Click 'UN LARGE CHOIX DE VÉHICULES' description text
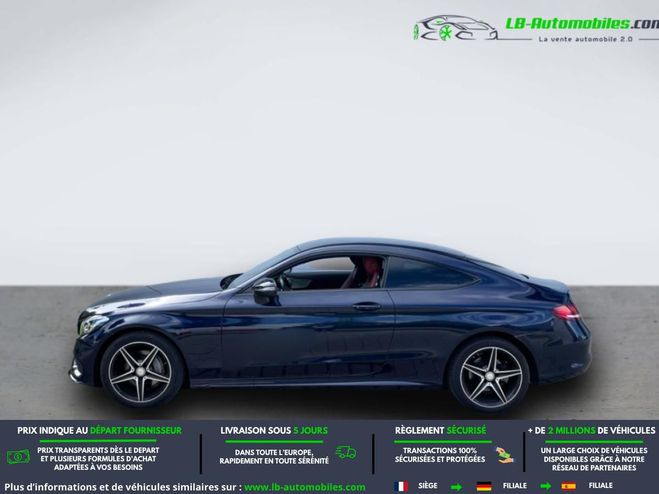This screenshot has width=659, height=494. (x=594, y=459)
